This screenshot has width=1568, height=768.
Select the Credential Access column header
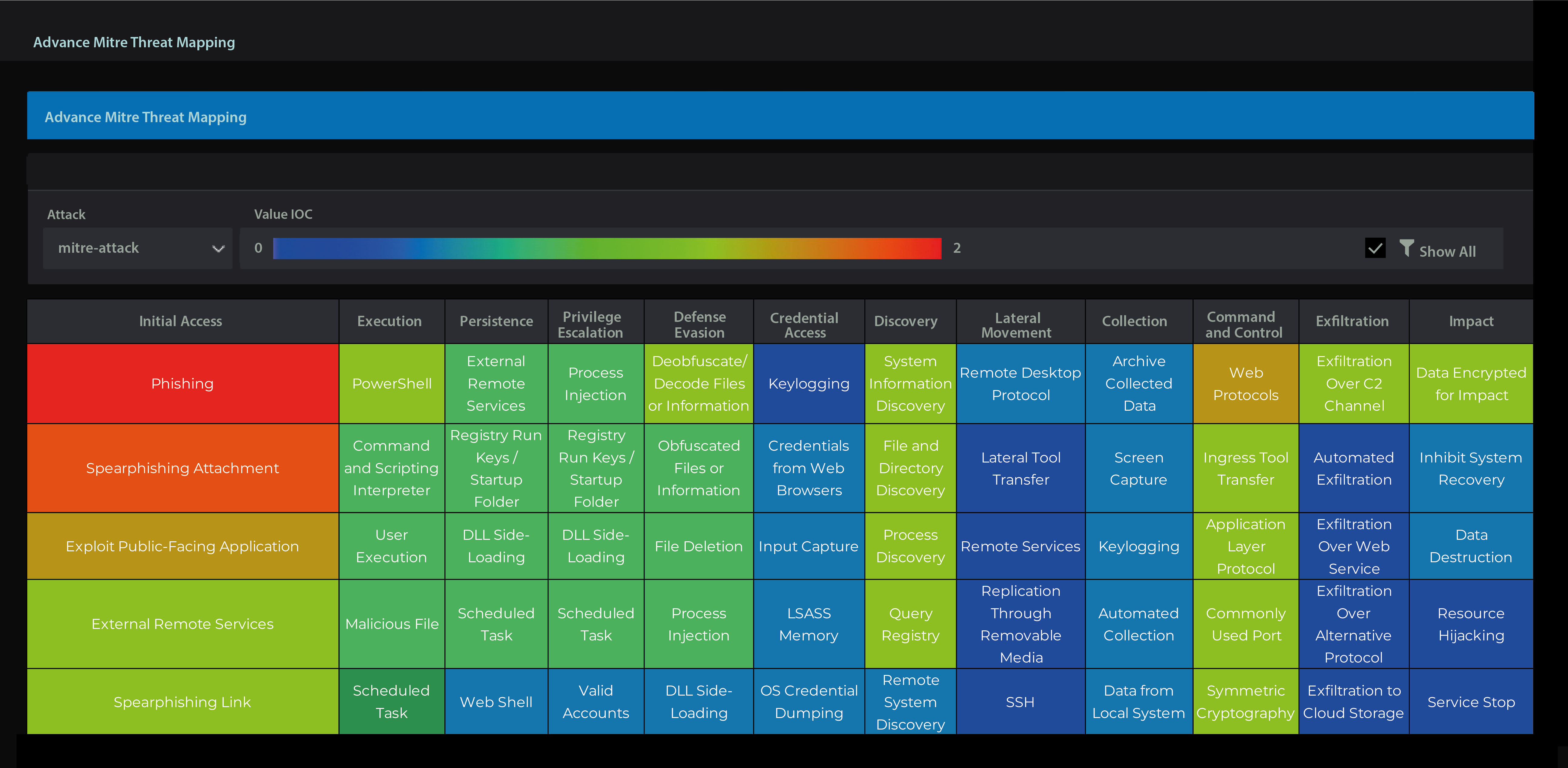(809, 321)
